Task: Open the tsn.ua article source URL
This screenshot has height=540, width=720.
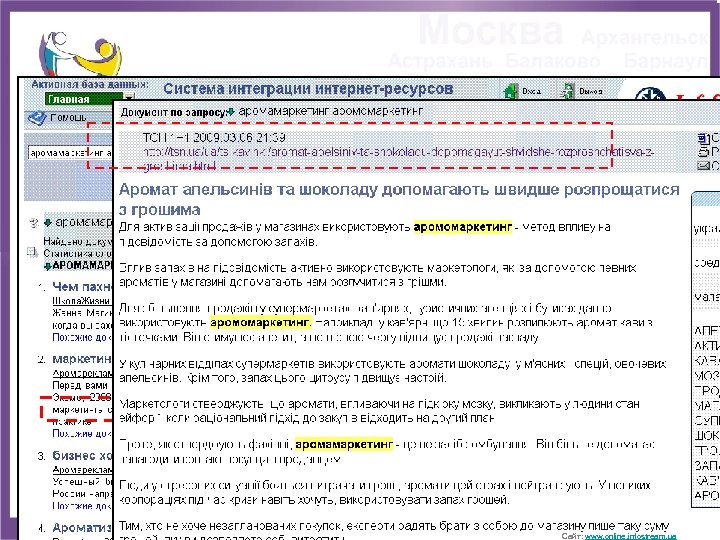Action: click(399, 158)
